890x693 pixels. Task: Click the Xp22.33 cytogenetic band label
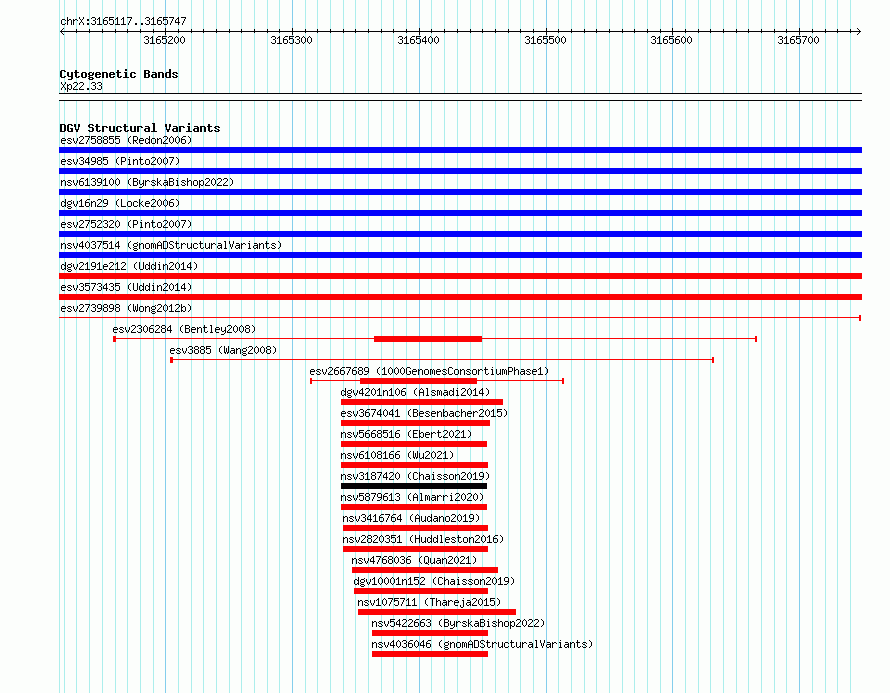(81, 86)
